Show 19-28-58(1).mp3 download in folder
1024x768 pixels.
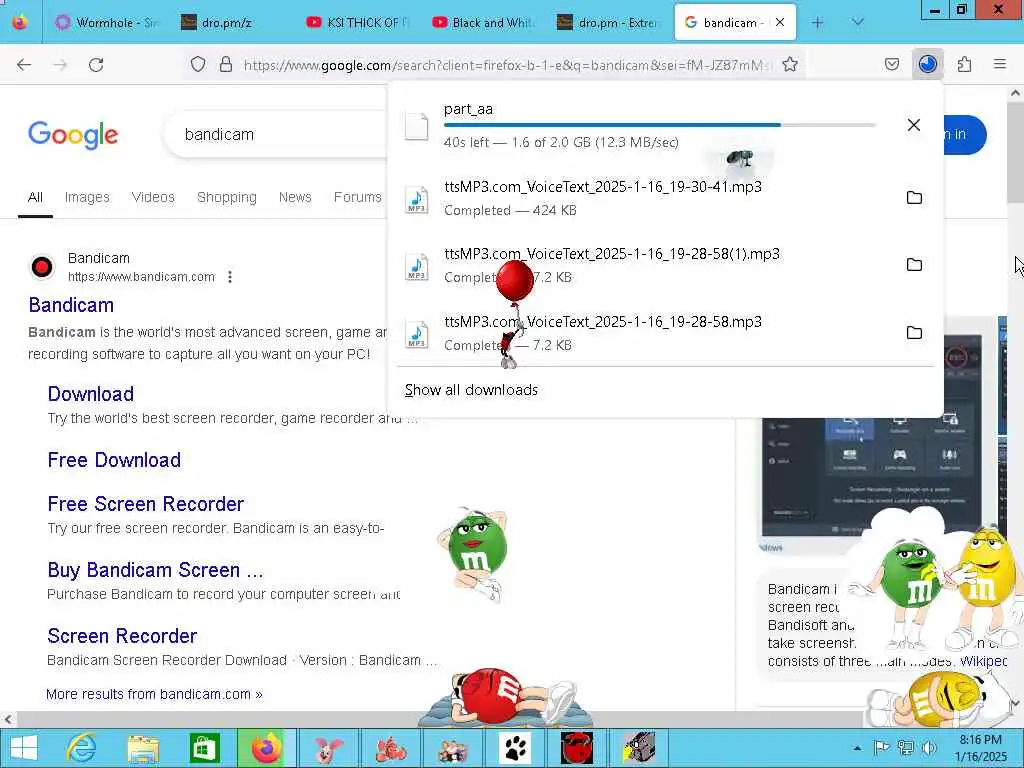coord(914,264)
